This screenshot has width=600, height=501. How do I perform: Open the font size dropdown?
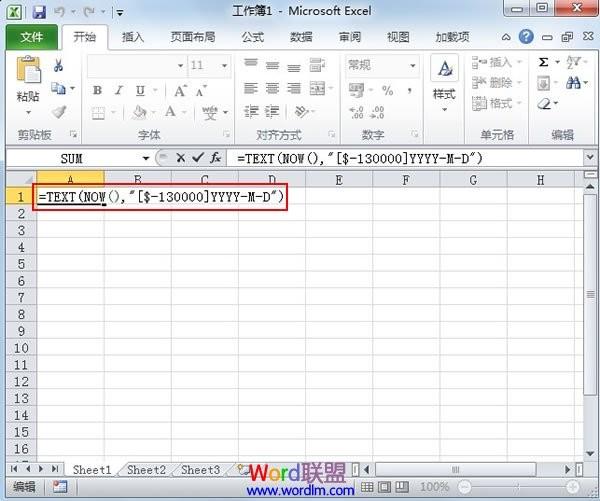click(x=225, y=66)
